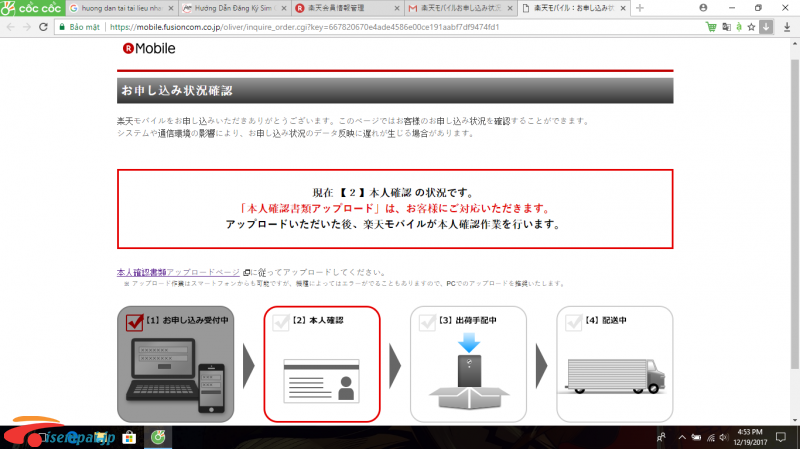Open the volume speaker tray icon

tap(723, 437)
